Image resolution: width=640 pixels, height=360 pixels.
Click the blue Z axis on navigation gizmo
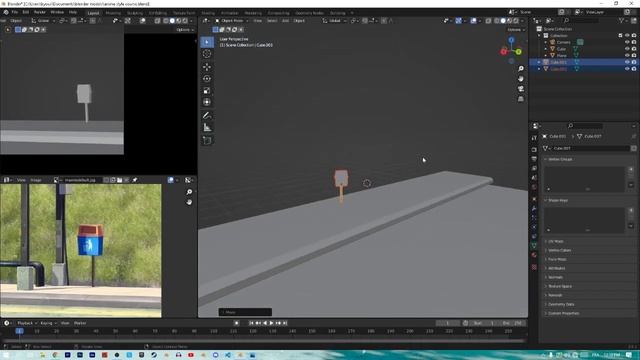511,40
